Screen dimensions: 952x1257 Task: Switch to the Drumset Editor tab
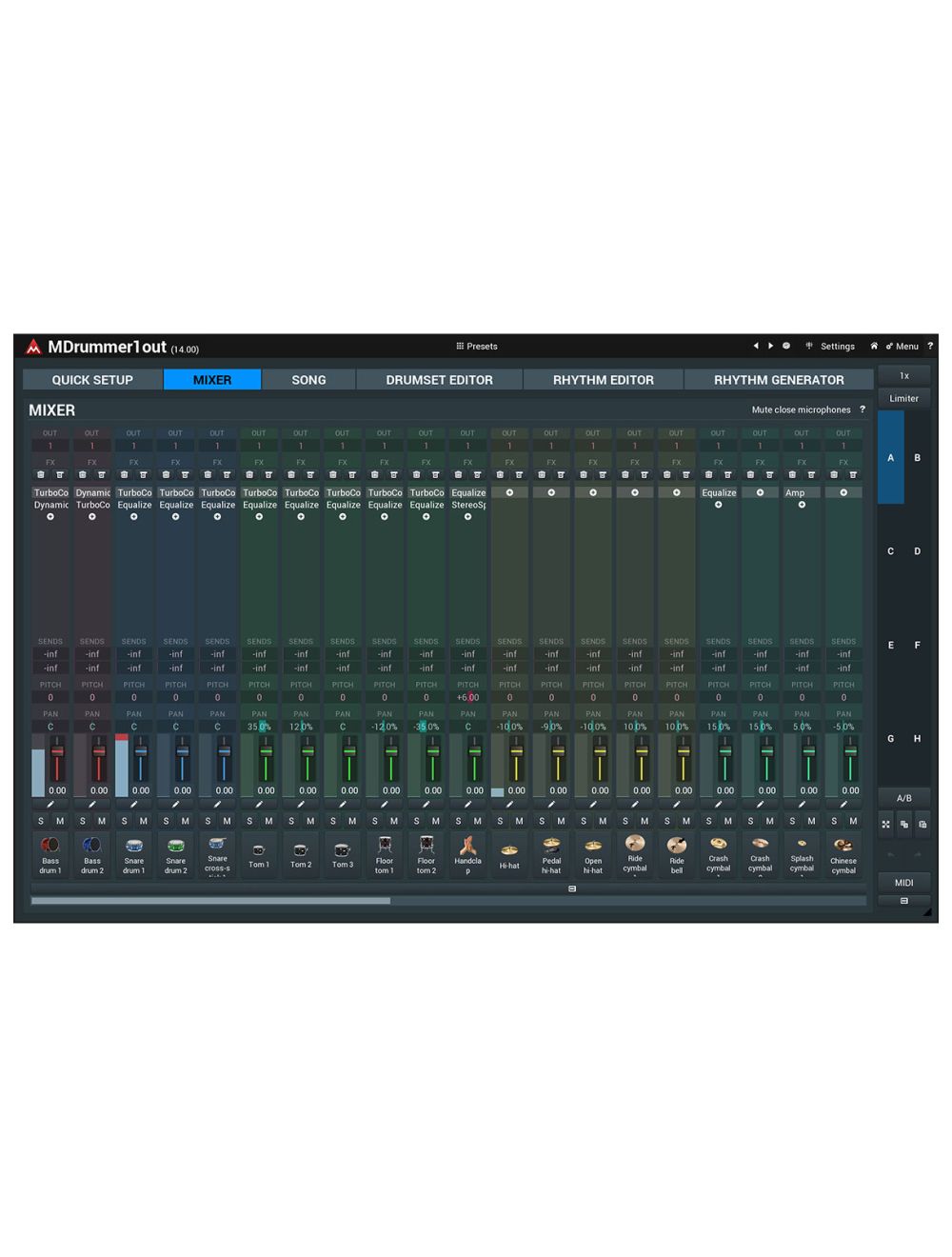(439, 380)
